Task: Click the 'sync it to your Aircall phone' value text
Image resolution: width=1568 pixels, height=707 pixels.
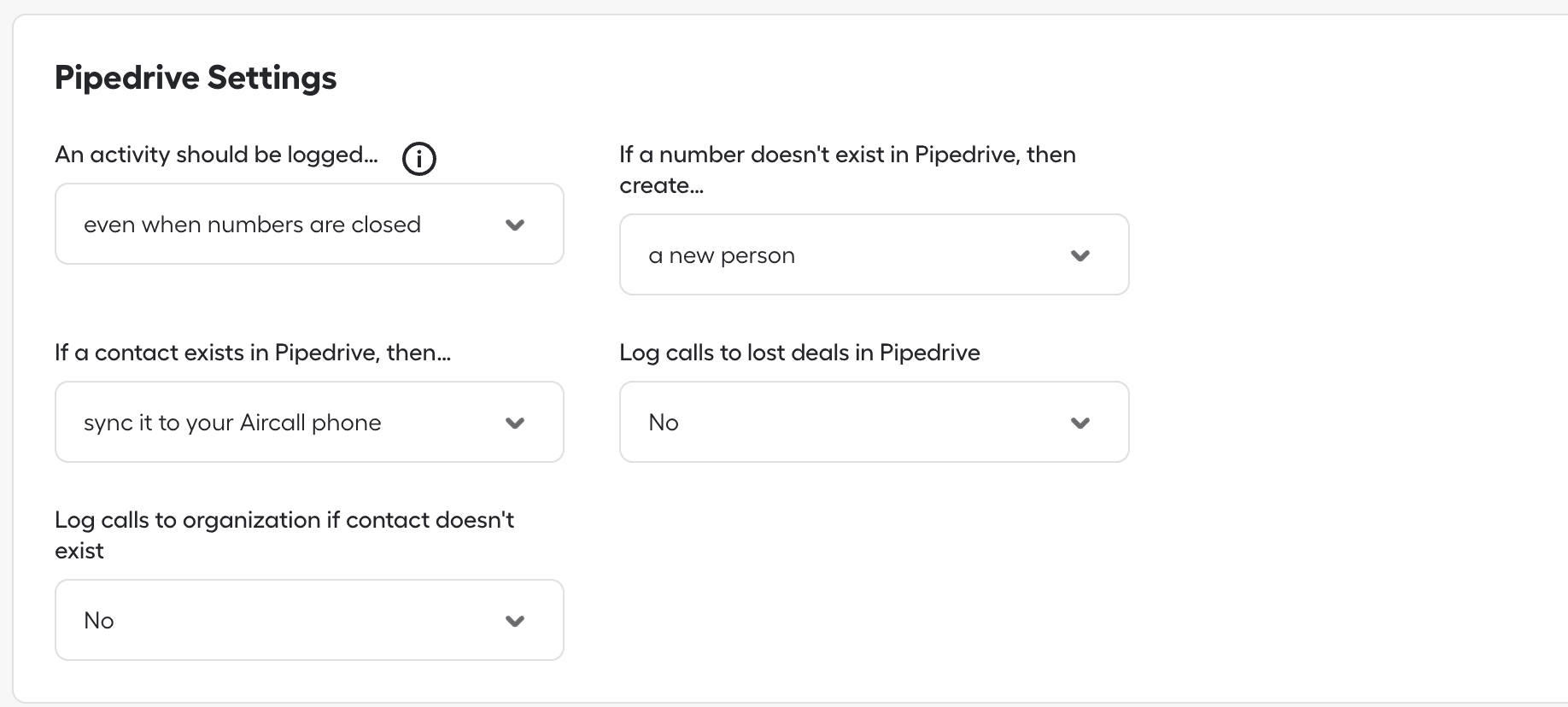Action: [232, 423]
